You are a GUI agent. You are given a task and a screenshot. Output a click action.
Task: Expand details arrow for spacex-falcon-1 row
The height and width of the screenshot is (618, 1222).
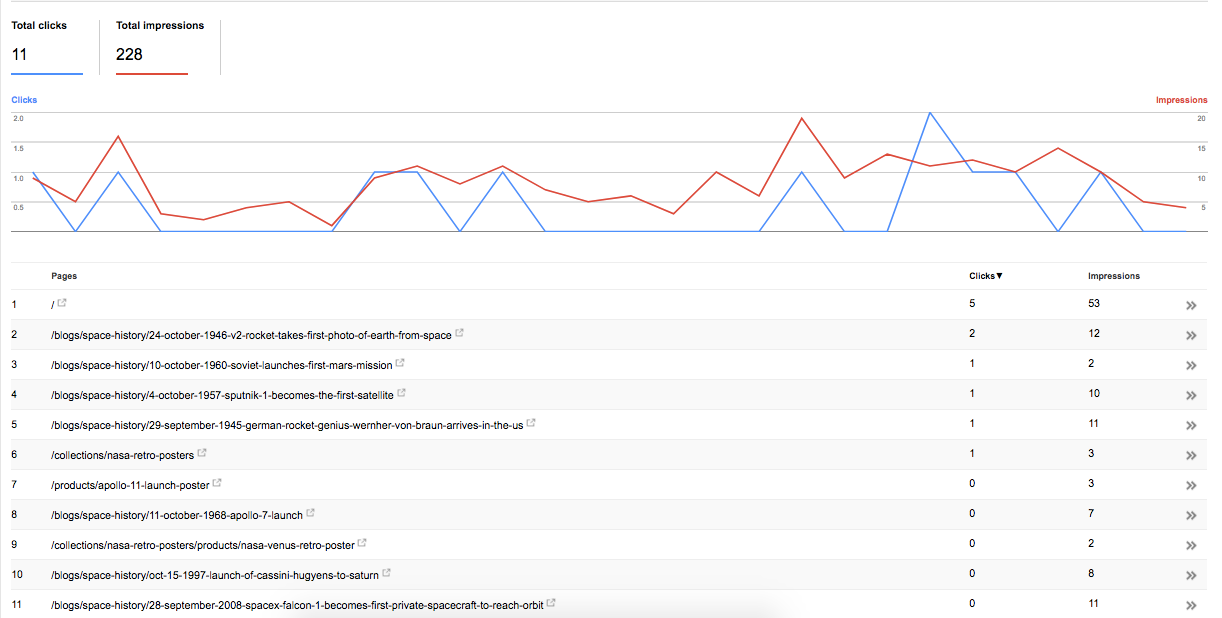click(x=1191, y=605)
